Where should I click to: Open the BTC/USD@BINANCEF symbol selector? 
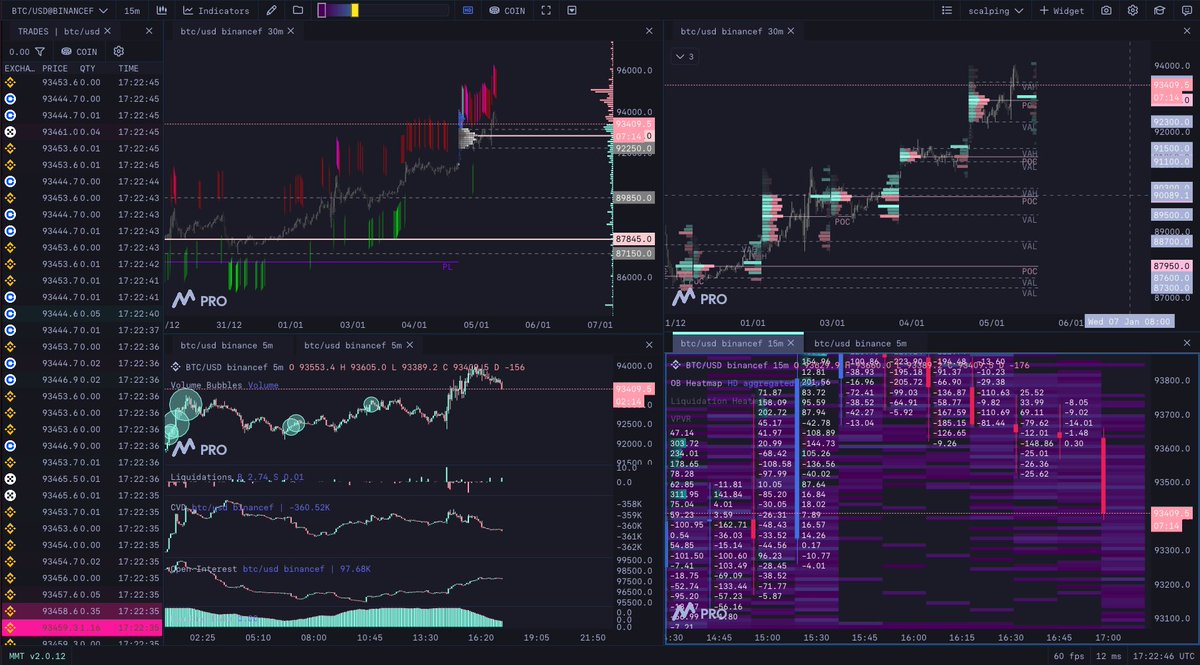[59, 10]
